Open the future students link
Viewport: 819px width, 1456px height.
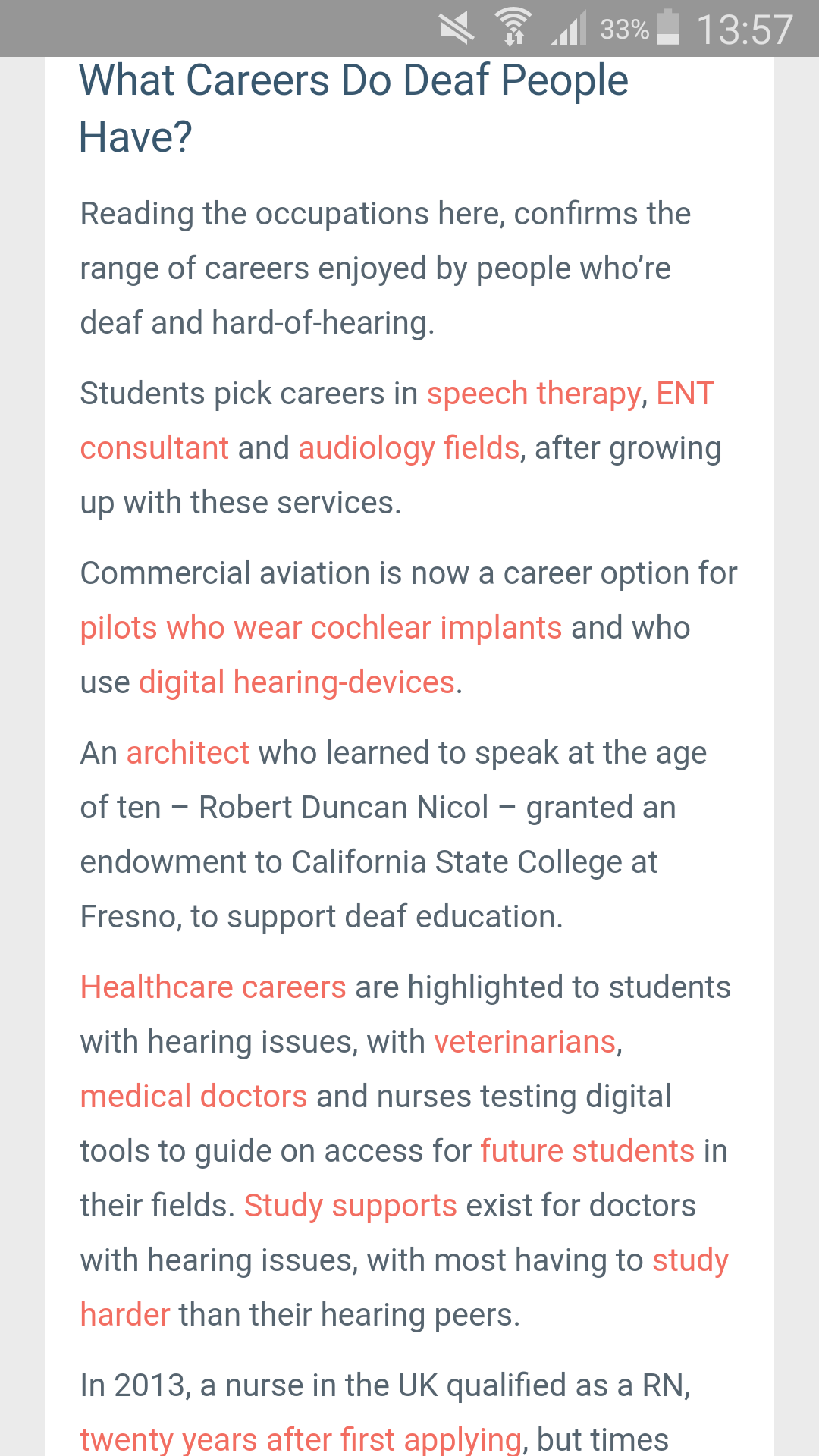(587, 1151)
